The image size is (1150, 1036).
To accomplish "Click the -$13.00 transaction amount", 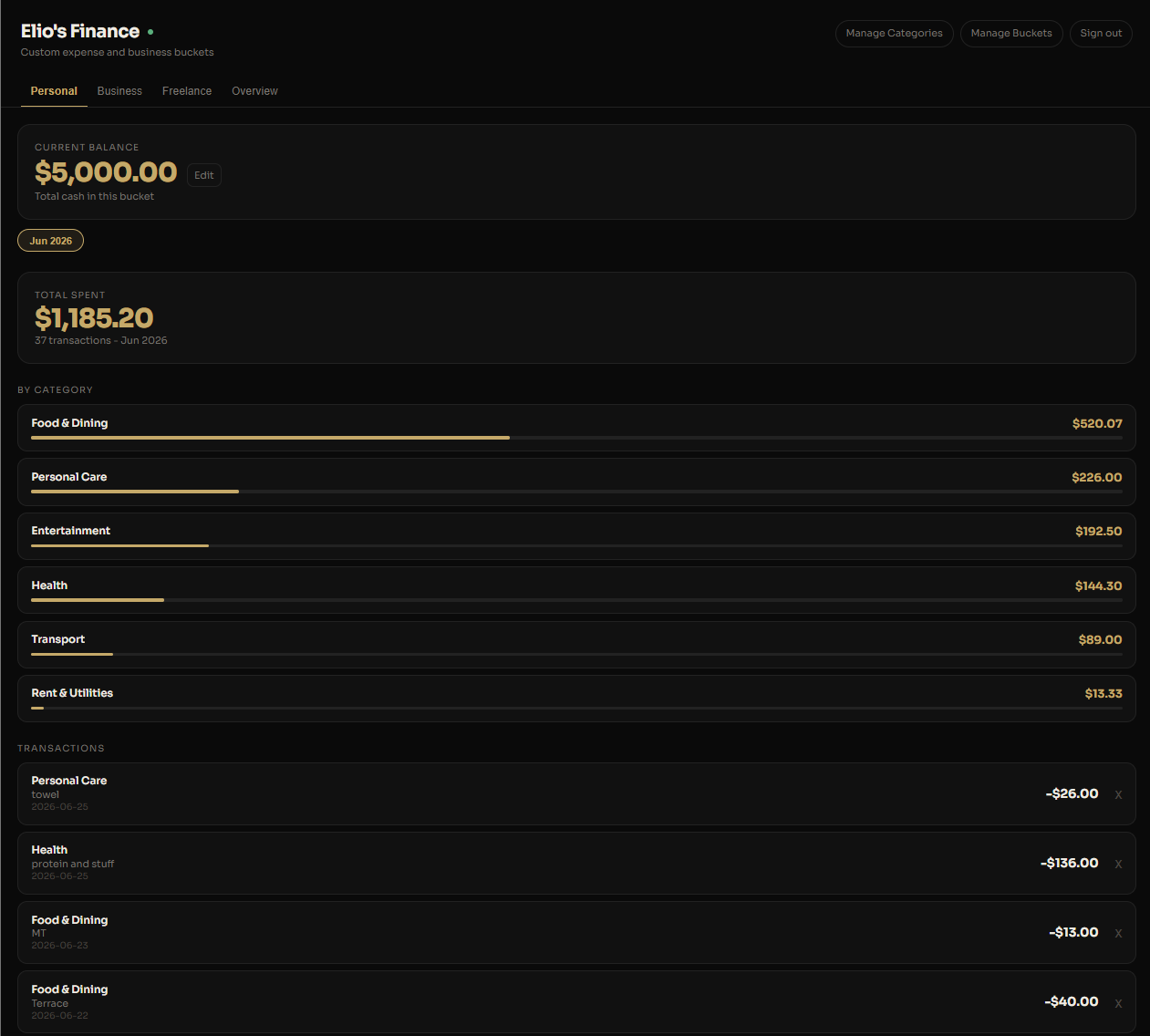I will coord(1073,932).
